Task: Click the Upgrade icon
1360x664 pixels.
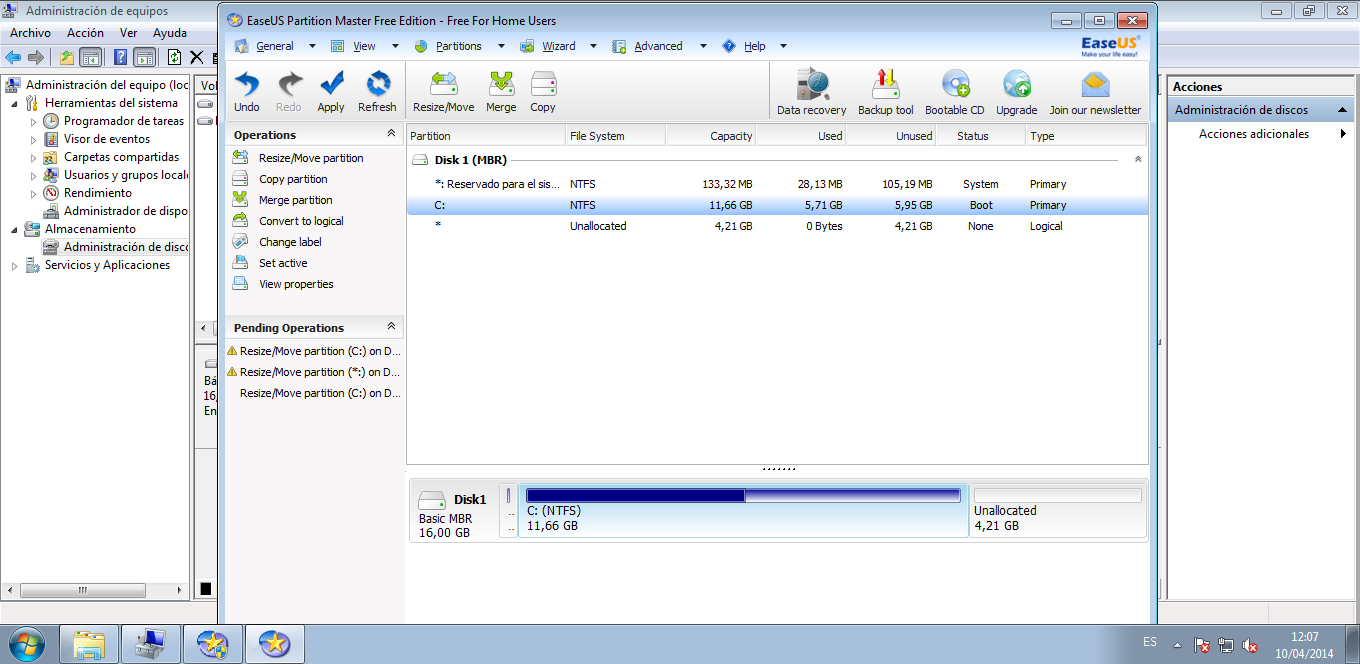Action: tap(1016, 92)
